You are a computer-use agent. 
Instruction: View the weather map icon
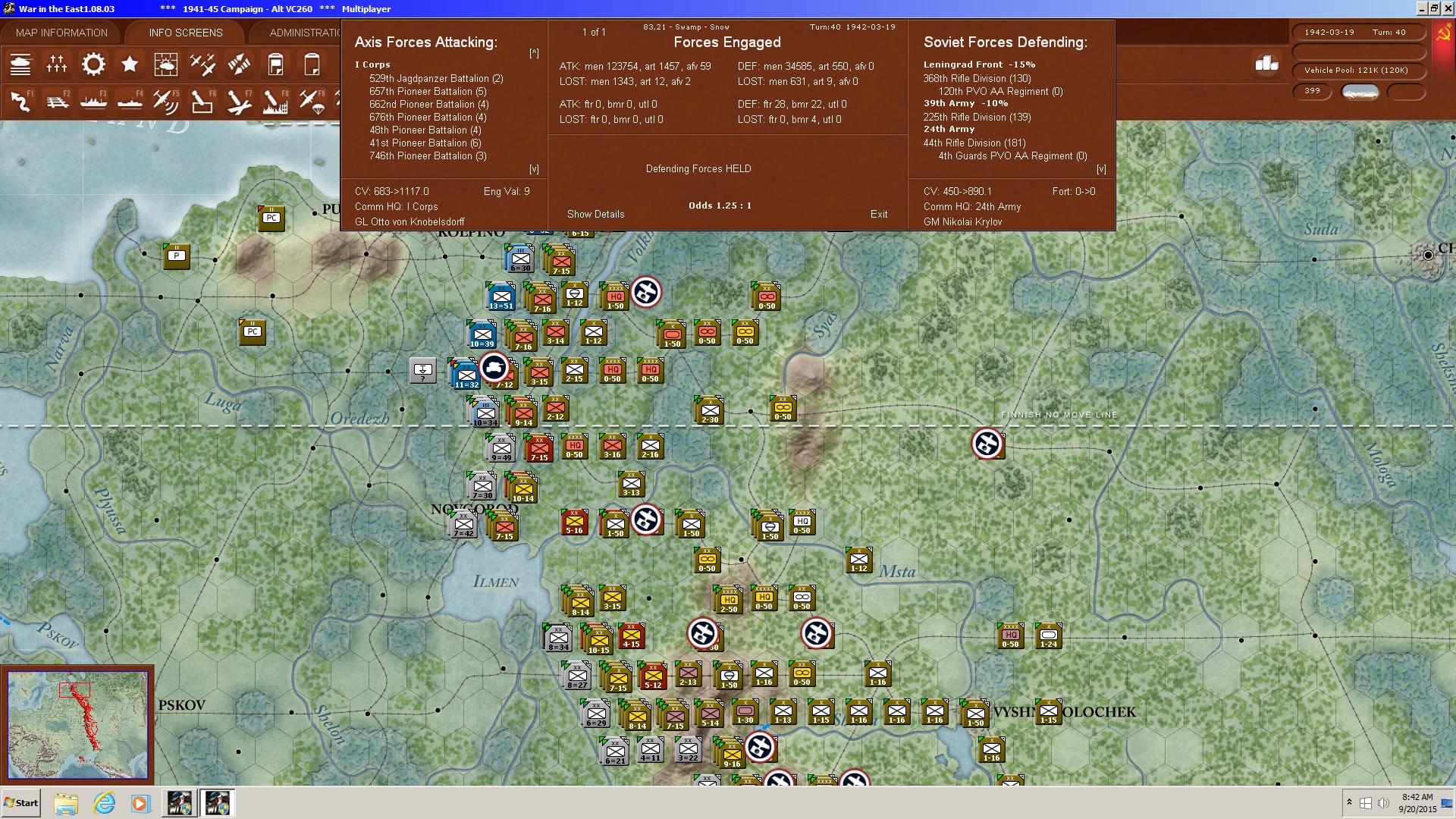tap(167, 64)
